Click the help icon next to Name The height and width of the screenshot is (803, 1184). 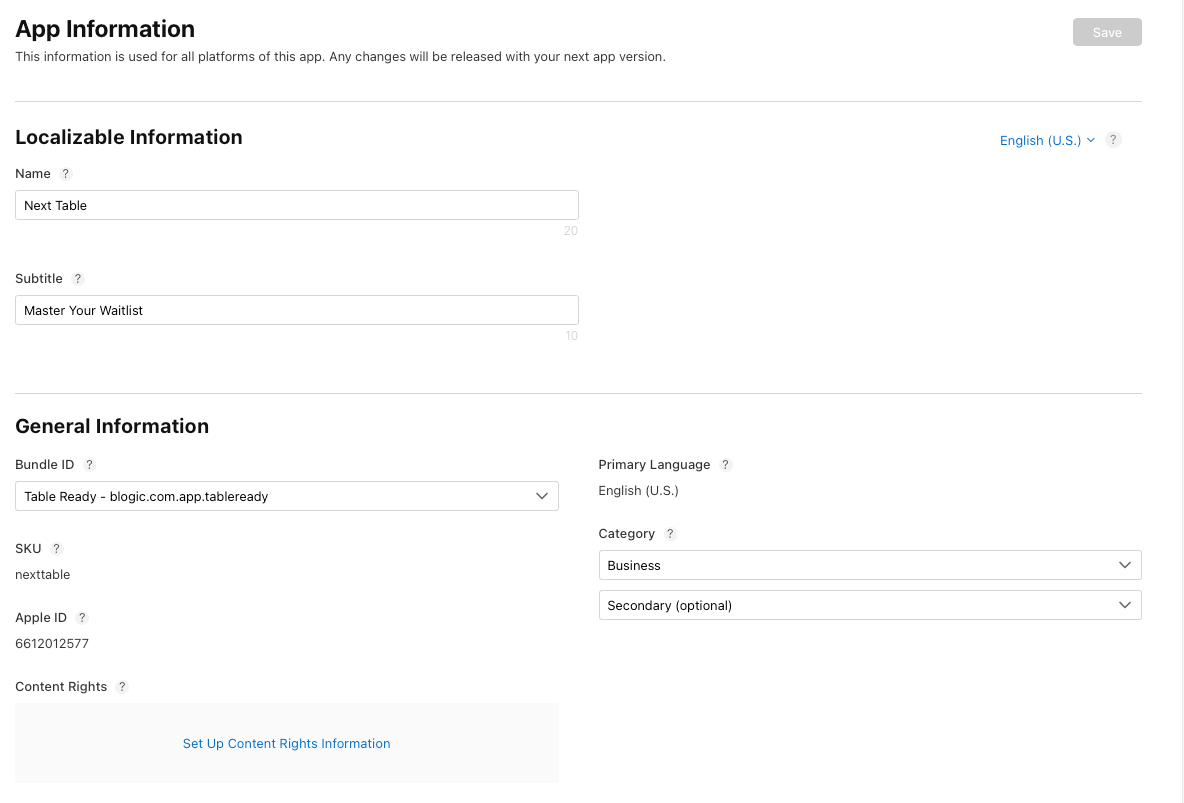[66, 173]
